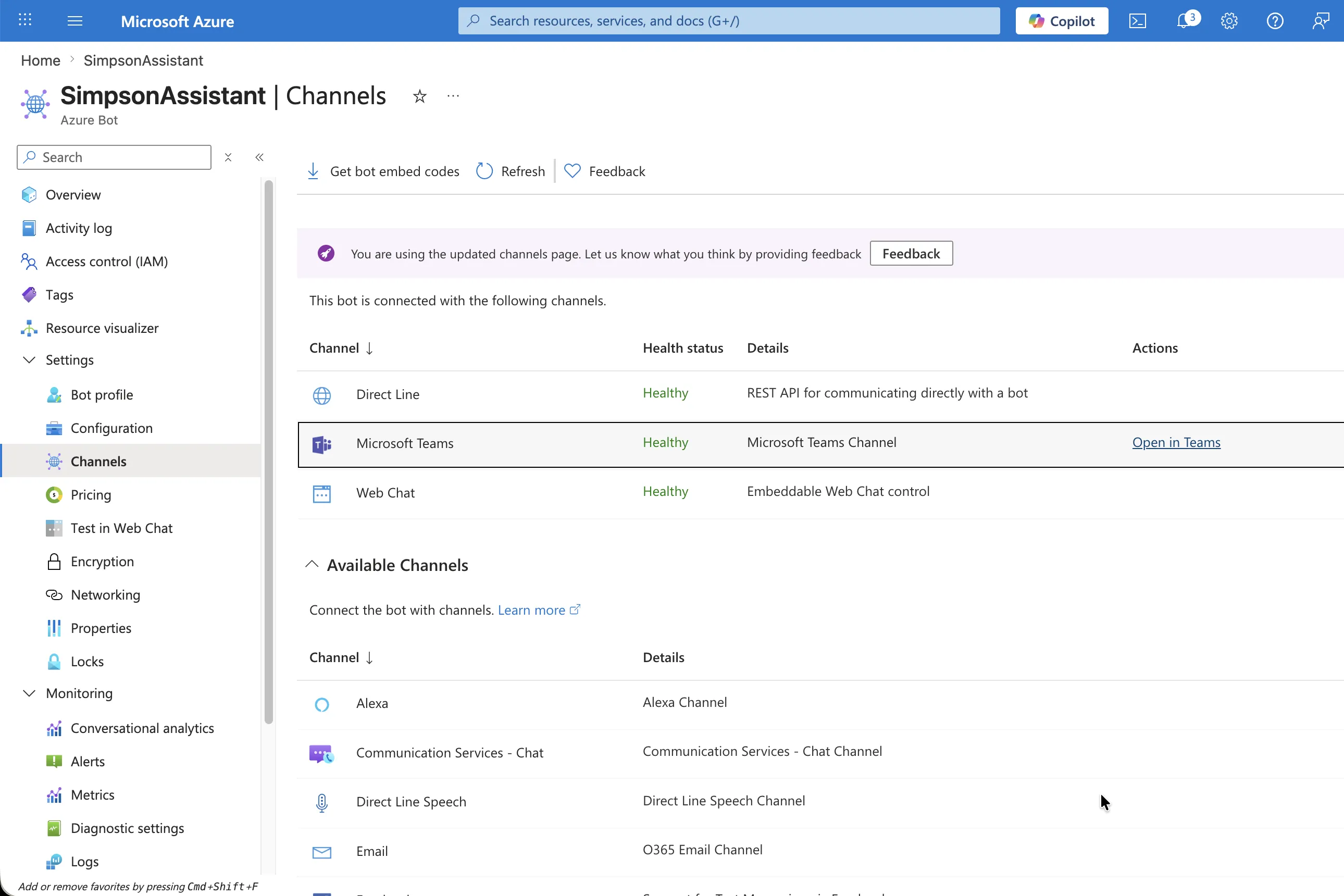Open the more options ellipsis by title
Image resolution: width=1344 pixels, height=896 pixels.
click(453, 96)
